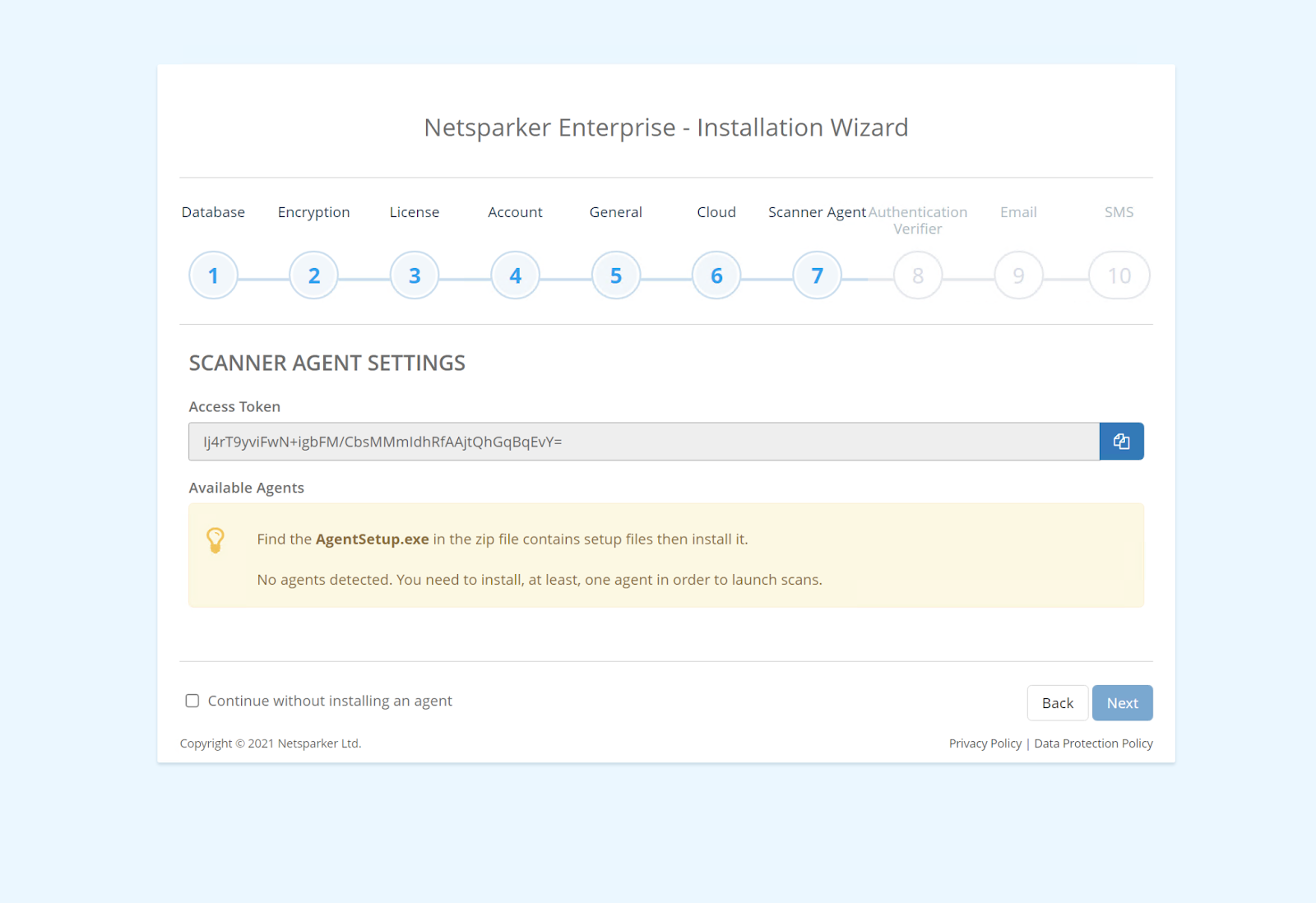This screenshot has width=1316, height=903.
Task: Copy the access token to clipboard
Action: pyautogui.click(x=1121, y=442)
